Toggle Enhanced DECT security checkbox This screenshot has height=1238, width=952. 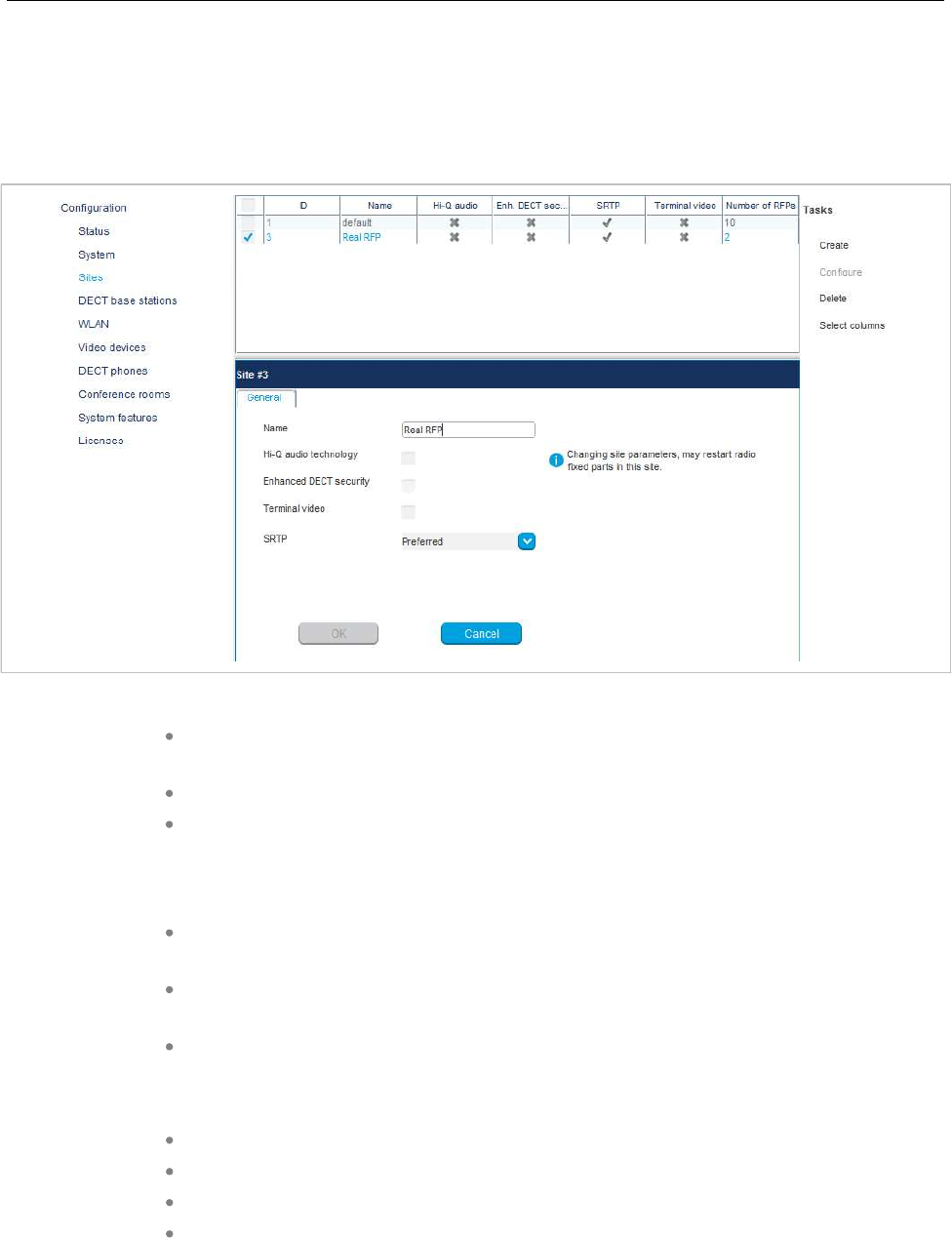[409, 485]
